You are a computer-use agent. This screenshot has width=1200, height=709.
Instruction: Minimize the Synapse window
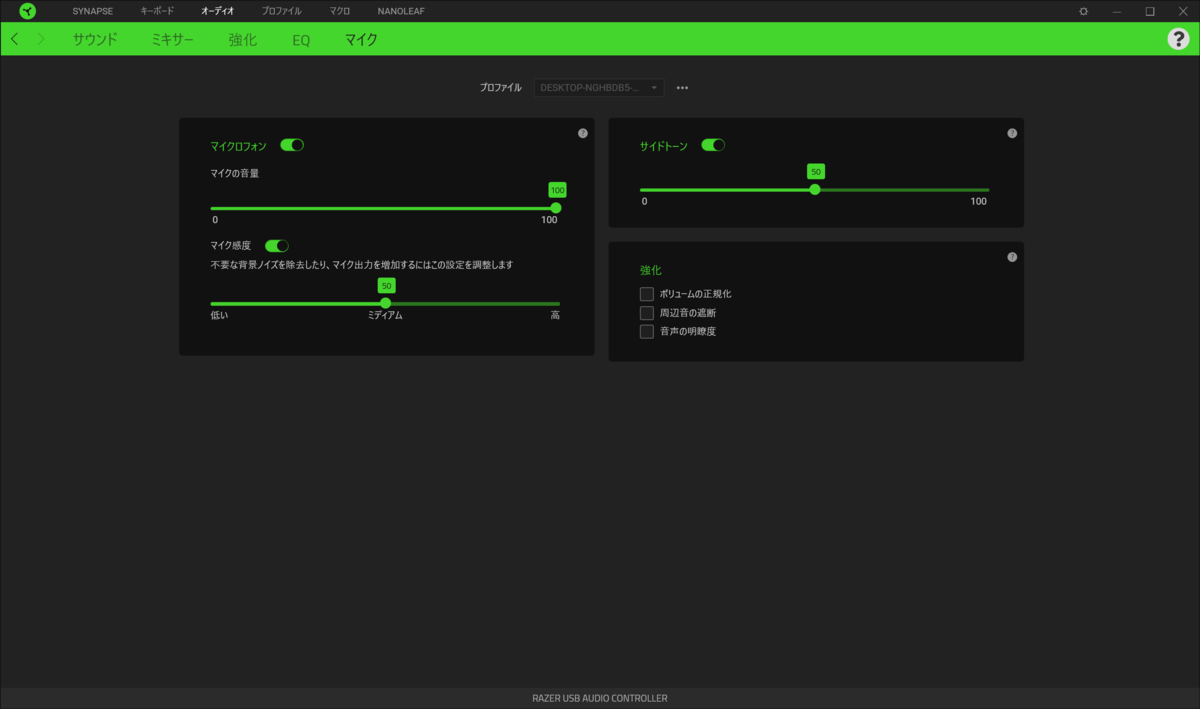(x=1116, y=11)
